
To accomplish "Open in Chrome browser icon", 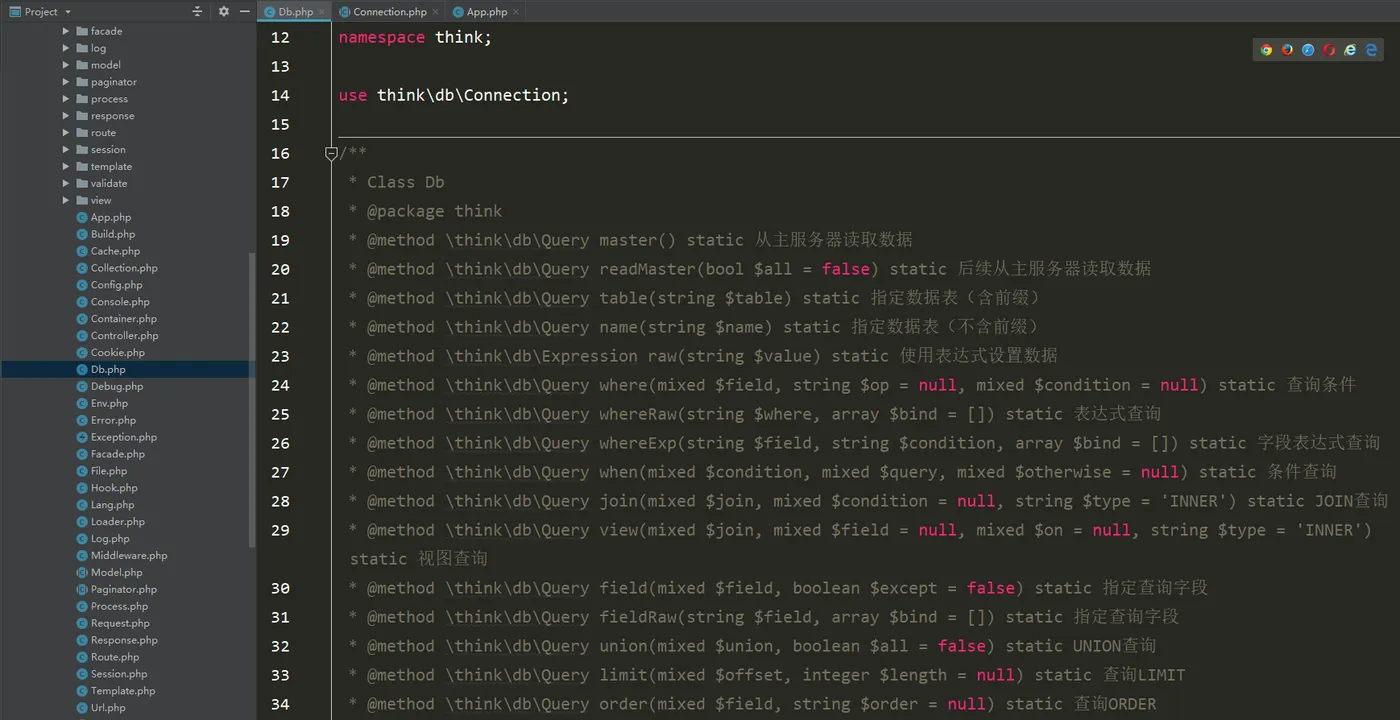I will tap(1266, 49).
